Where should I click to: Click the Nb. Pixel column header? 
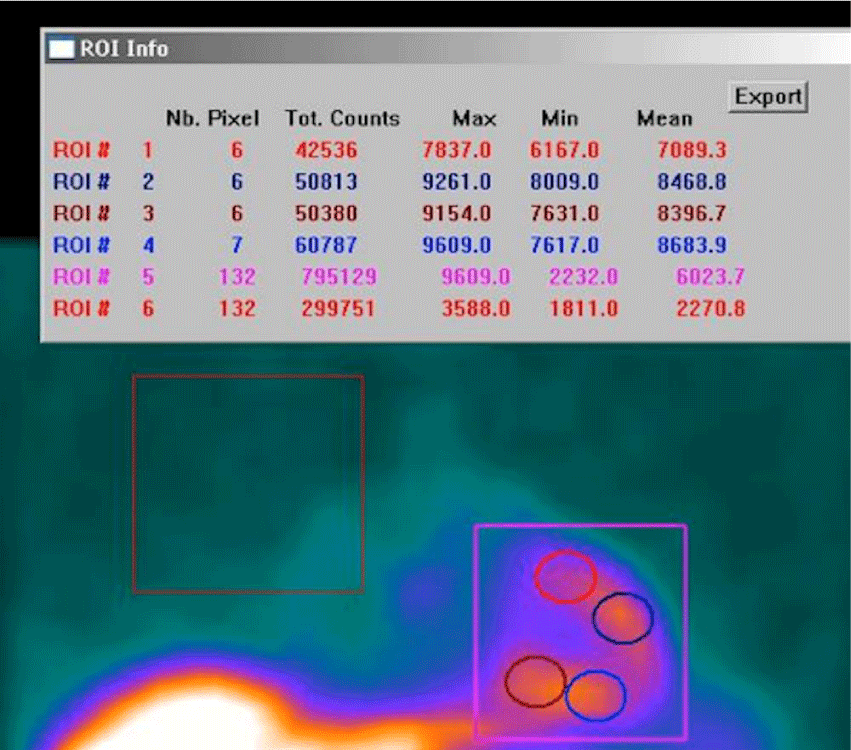click(x=212, y=118)
